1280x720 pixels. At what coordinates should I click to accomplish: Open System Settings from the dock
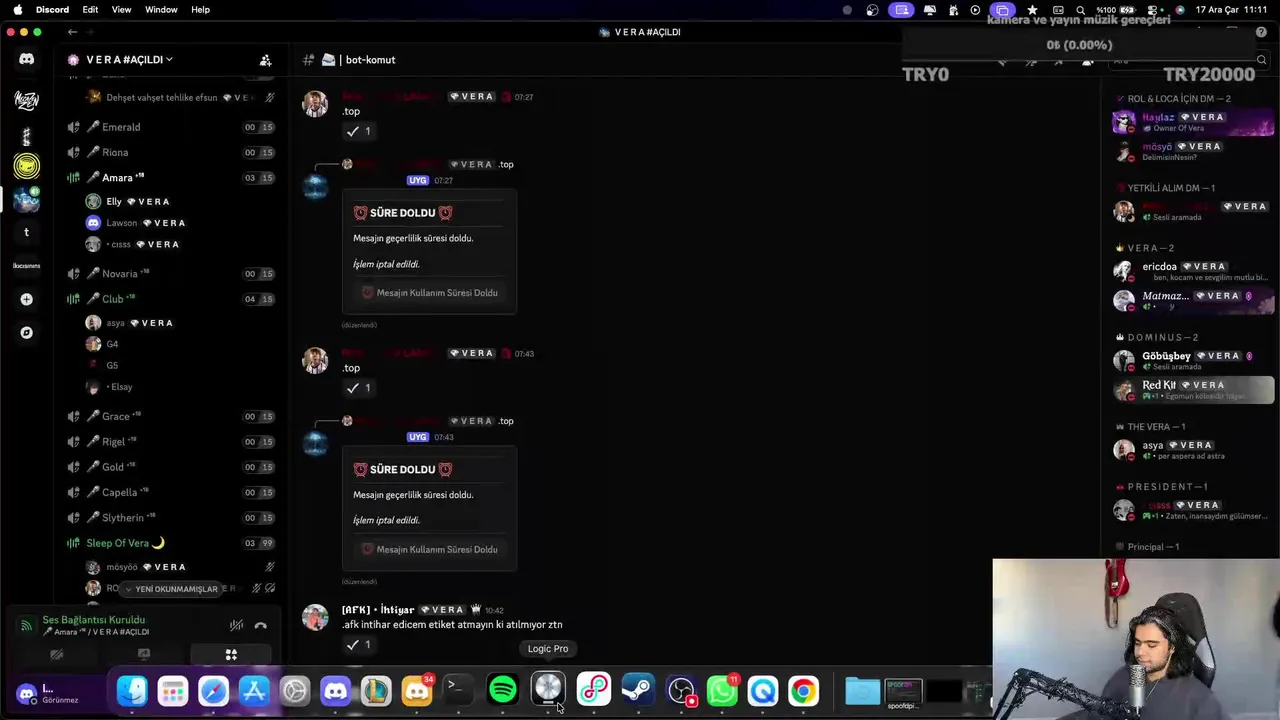pyautogui.click(x=295, y=690)
